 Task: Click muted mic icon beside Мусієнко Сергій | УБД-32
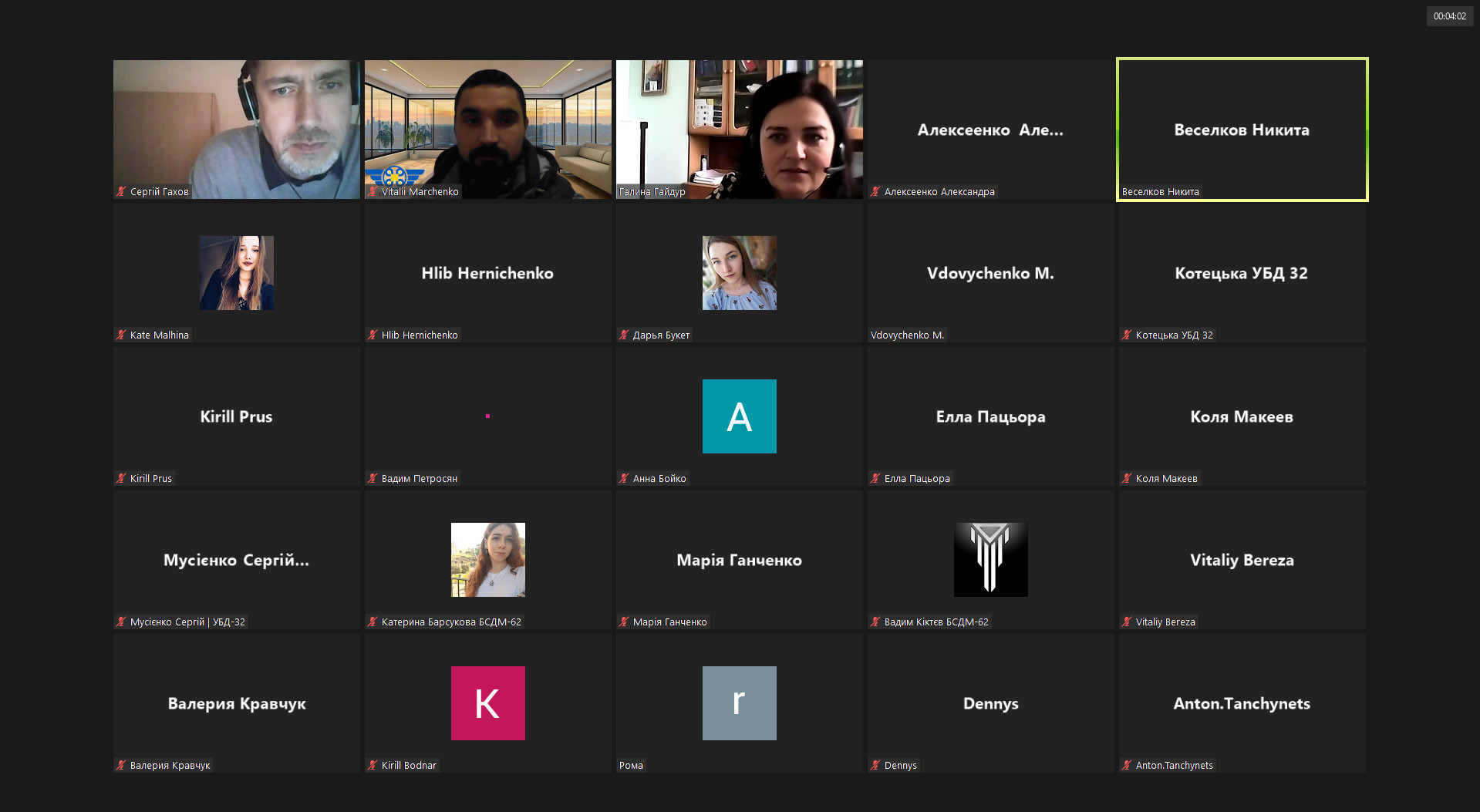tap(121, 622)
